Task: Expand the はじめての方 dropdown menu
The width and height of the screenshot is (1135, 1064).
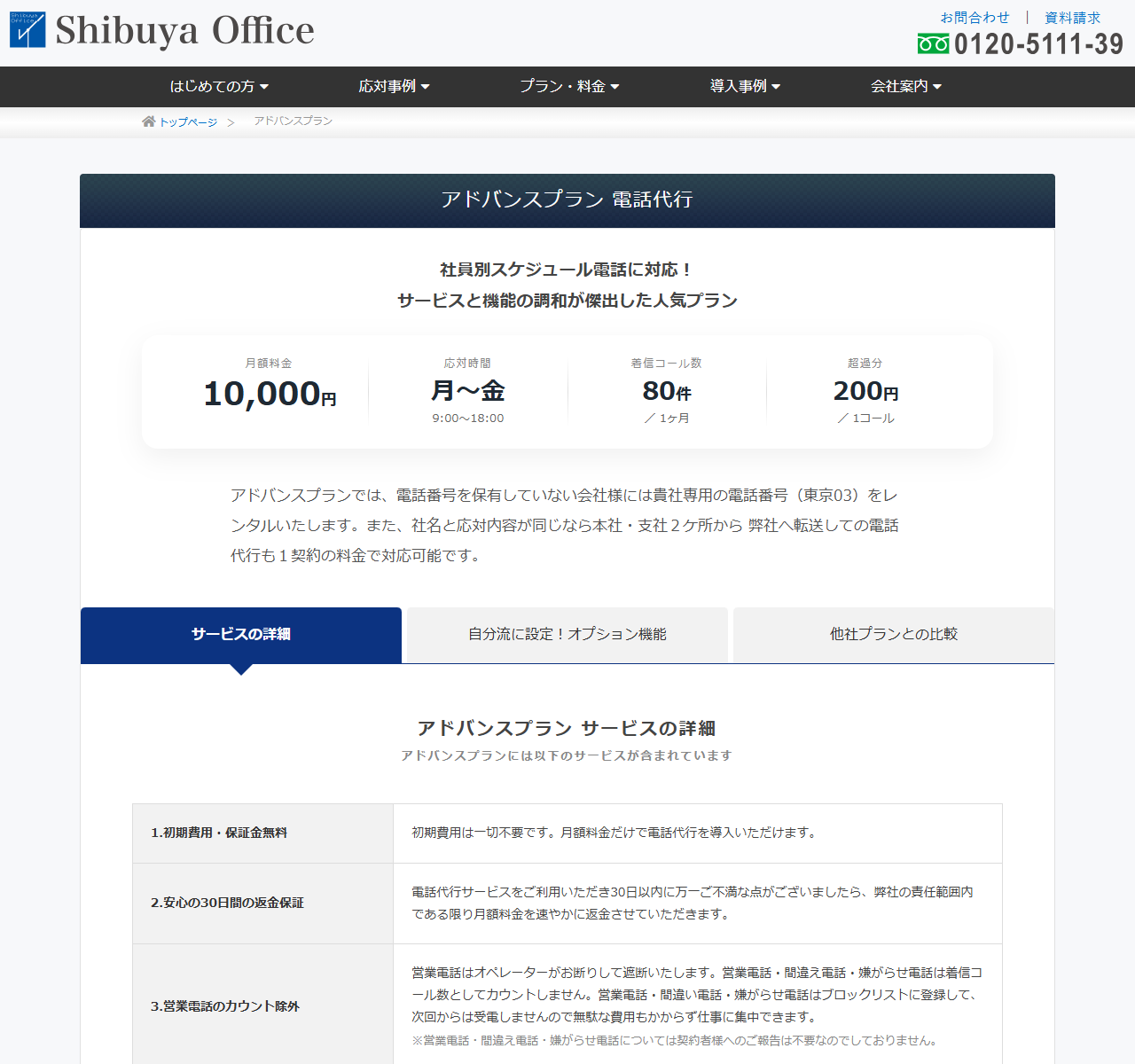Action: pyautogui.click(x=219, y=86)
